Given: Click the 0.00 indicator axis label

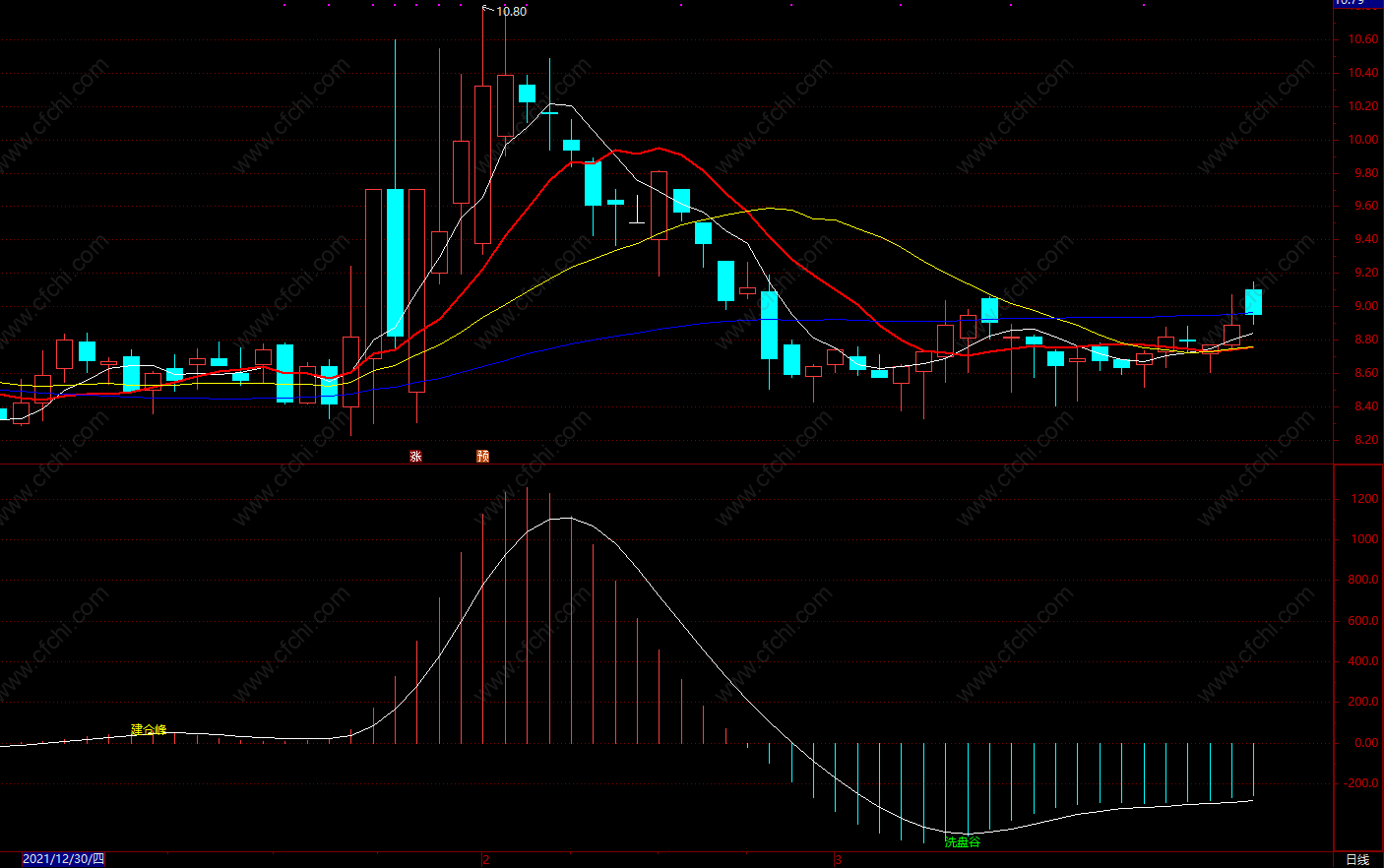Looking at the screenshot, I should click(1366, 743).
